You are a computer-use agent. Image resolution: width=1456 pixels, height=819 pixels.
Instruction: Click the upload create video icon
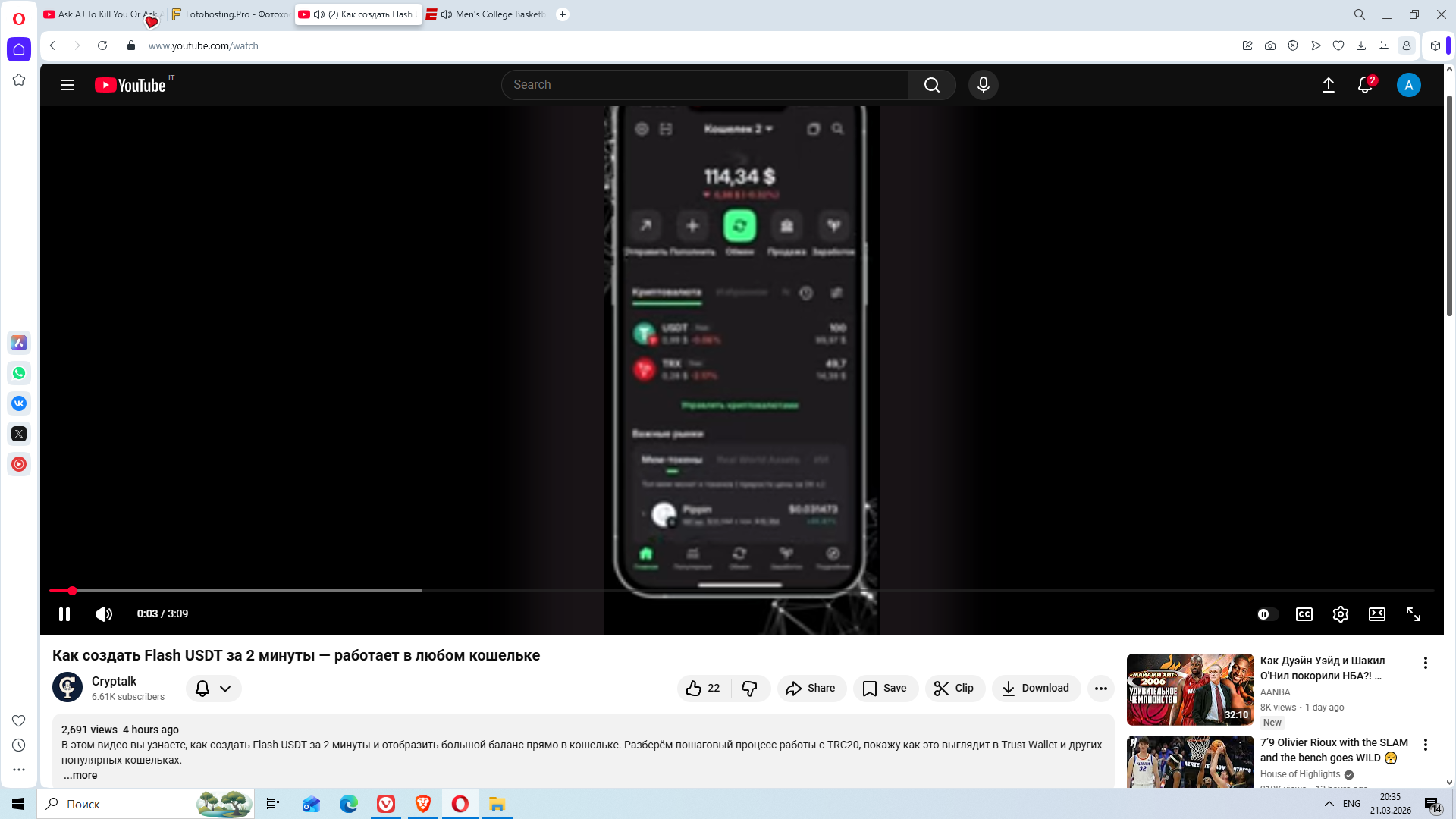pyautogui.click(x=1329, y=85)
